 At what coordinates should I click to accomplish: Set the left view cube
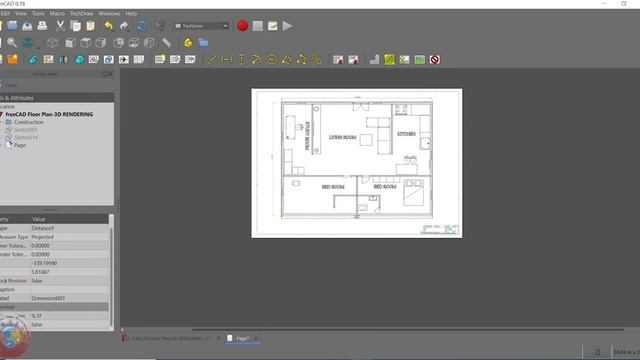(x=149, y=42)
